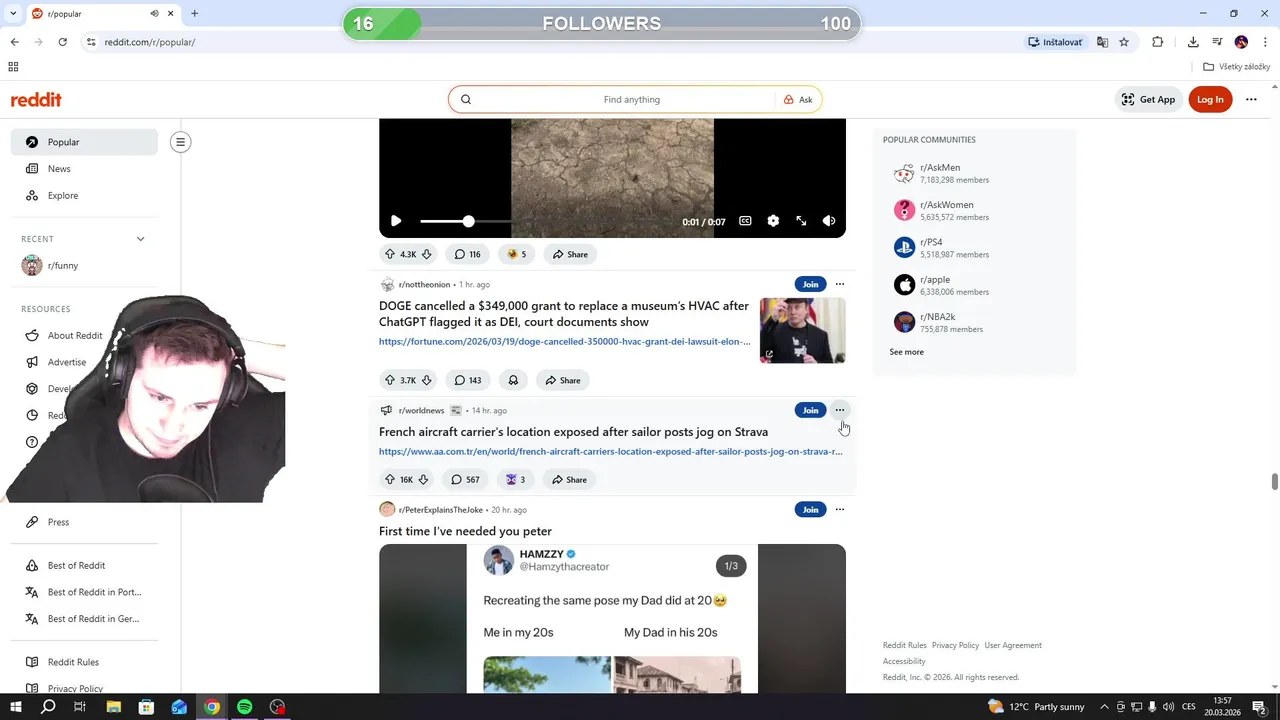Select Explore in the sidebar
The width and height of the screenshot is (1280, 720).
[x=84, y=195]
